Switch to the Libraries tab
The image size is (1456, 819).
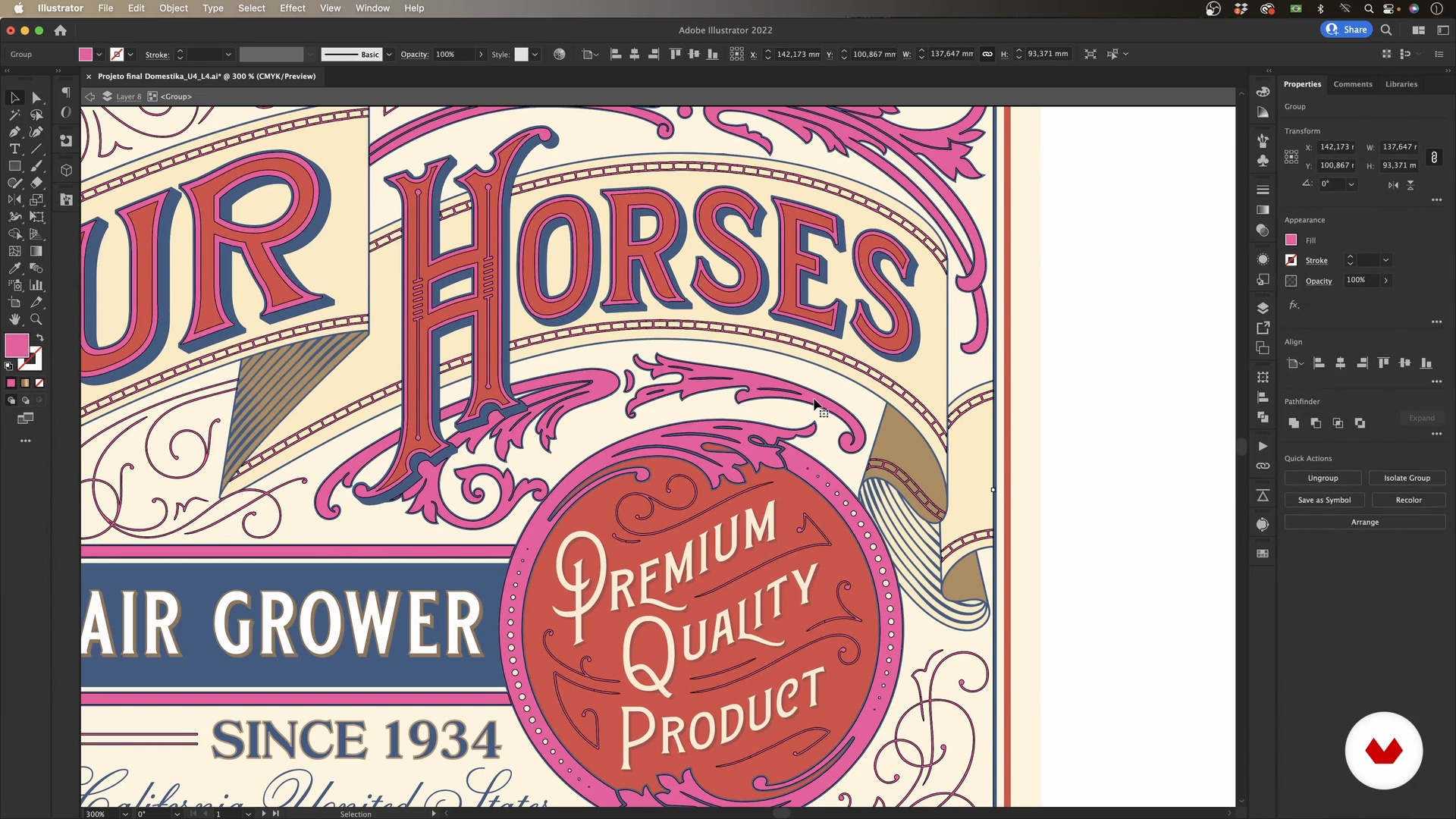[1401, 84]
